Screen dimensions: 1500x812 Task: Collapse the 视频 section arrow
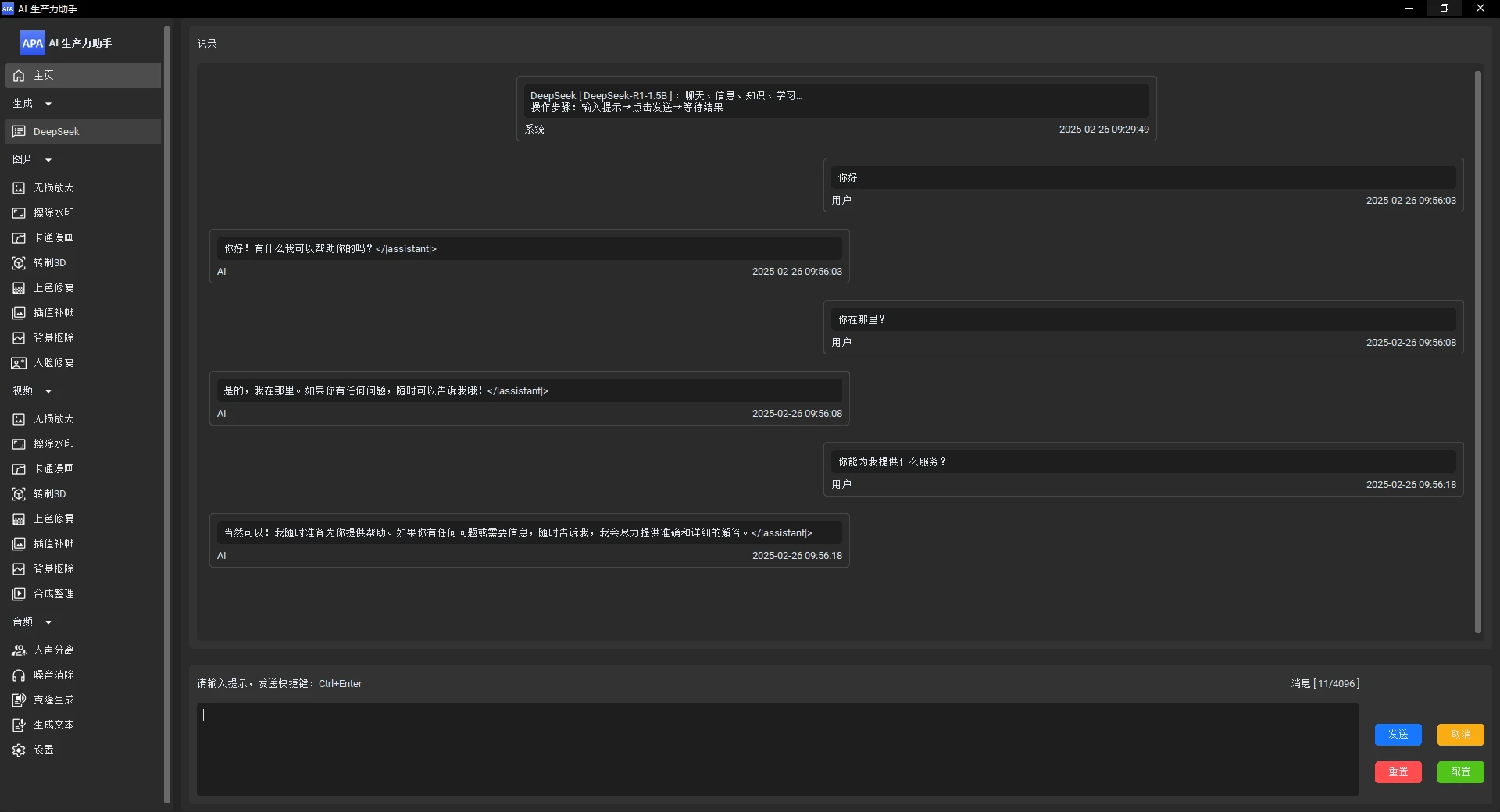[48, 391]
